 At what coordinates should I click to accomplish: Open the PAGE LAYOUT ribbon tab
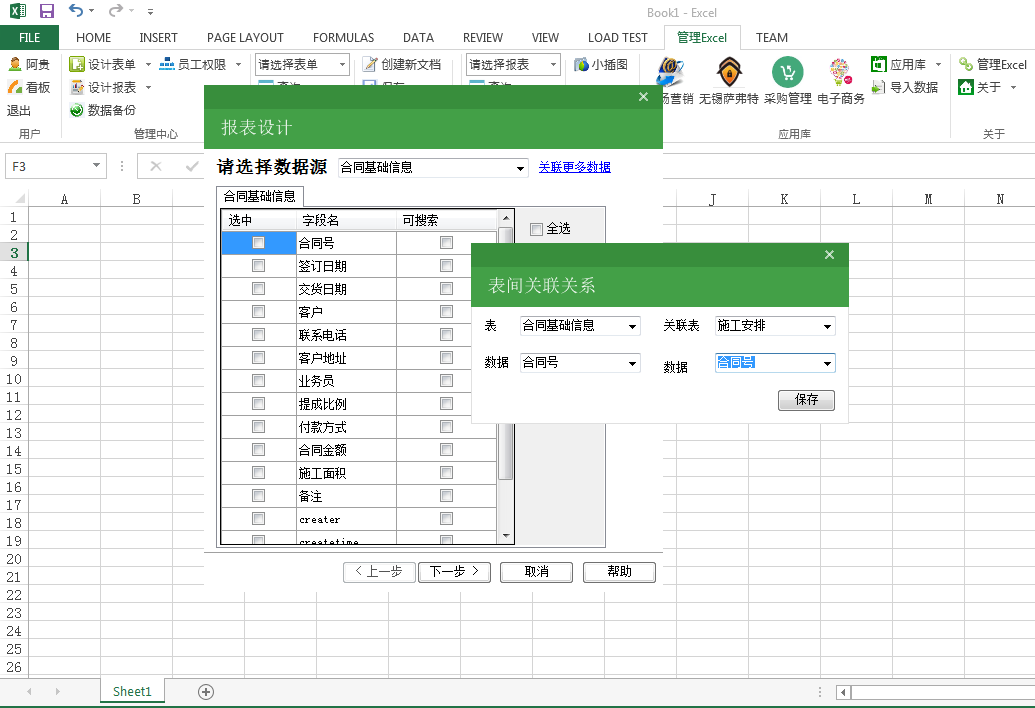click(245, 38)
